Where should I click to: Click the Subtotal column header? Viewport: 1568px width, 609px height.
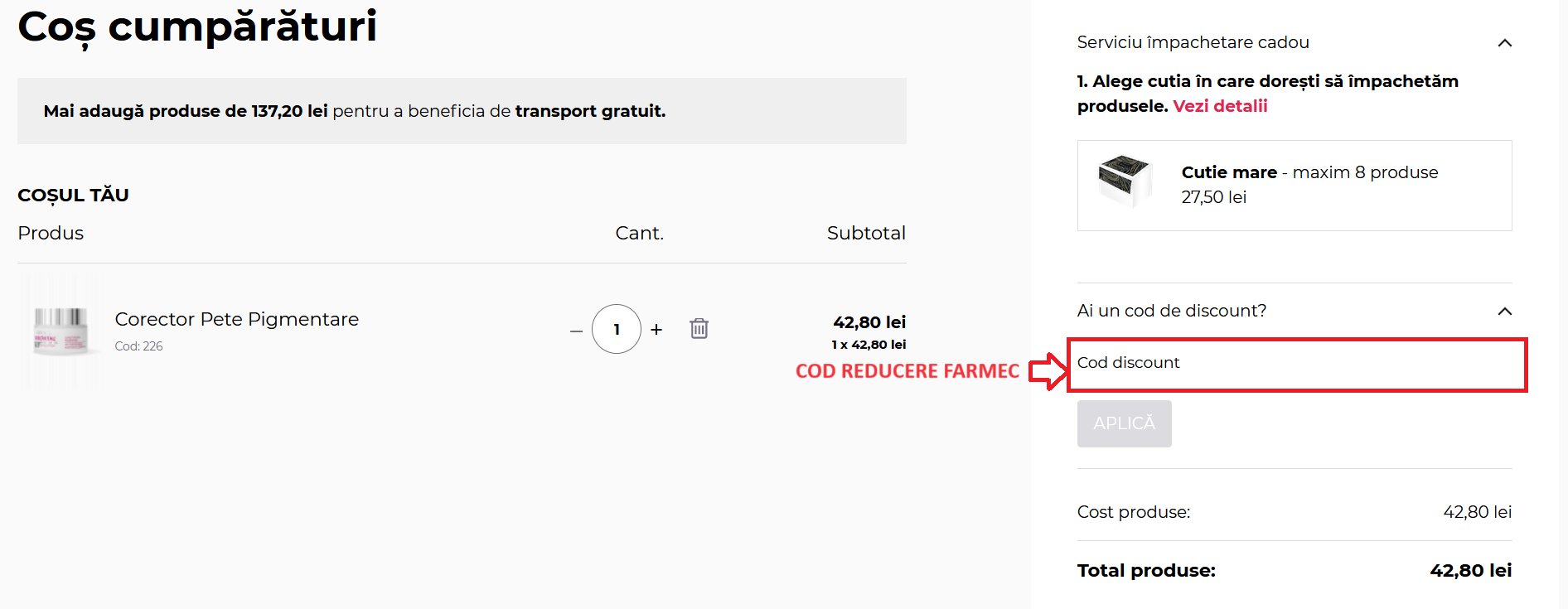(x=866, y=233)
